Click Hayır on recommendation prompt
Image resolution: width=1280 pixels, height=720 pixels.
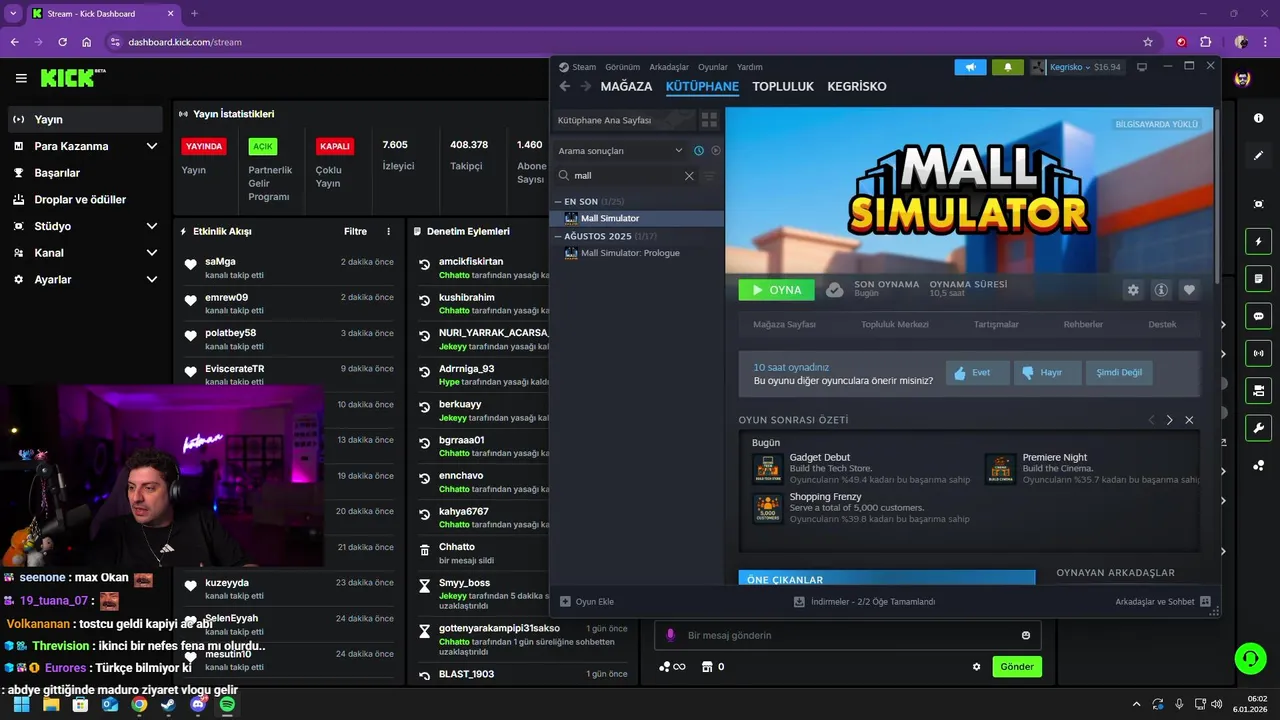1047,373
